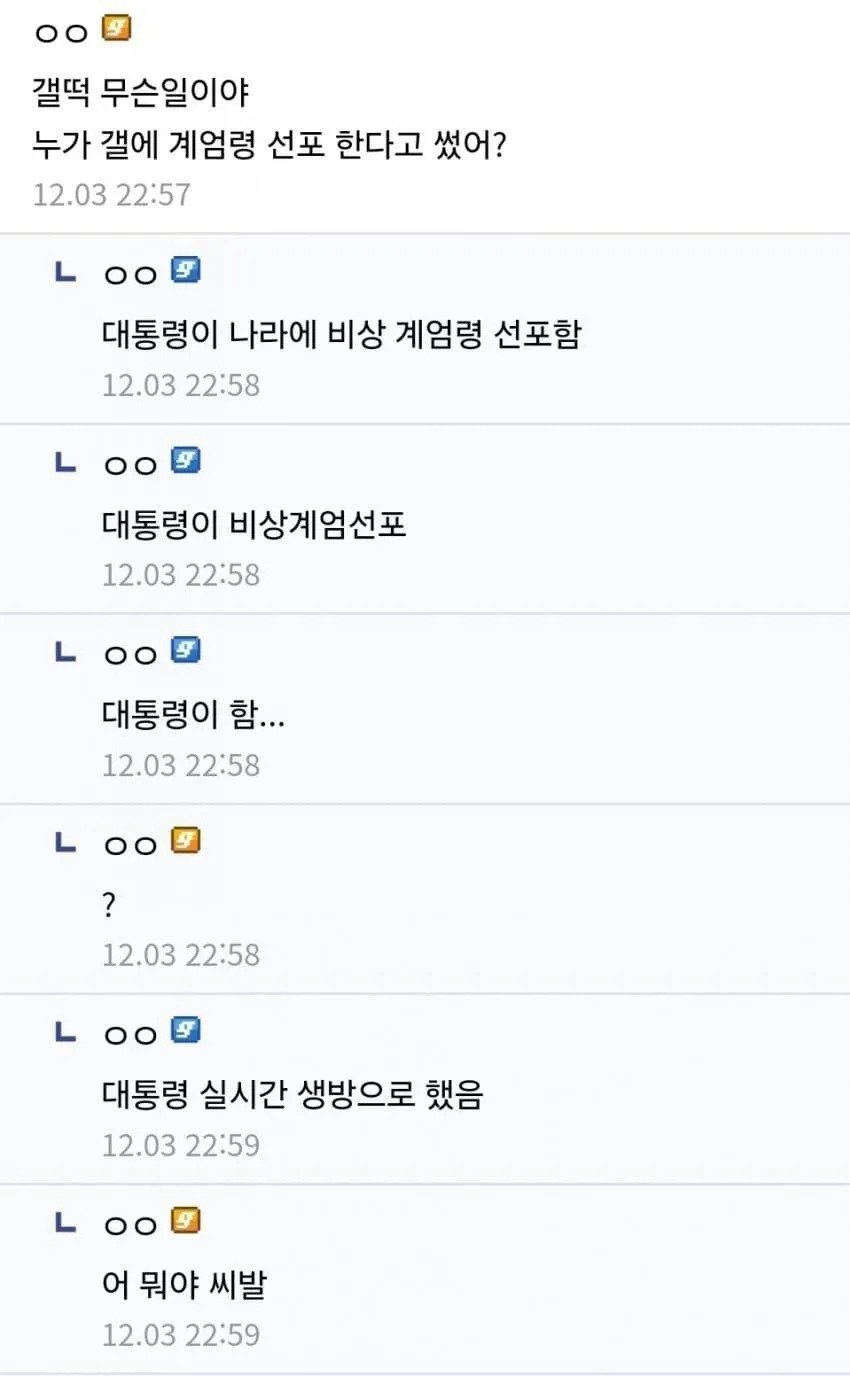Select the reply text '대통령이 비상계엄선포'
The image size is (850, 1376).
point(254,525)
